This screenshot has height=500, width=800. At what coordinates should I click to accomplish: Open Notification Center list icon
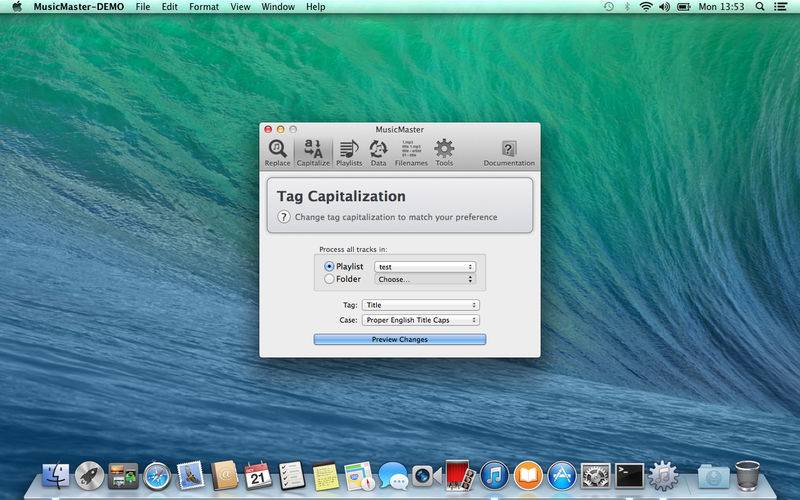coord(780,7)
